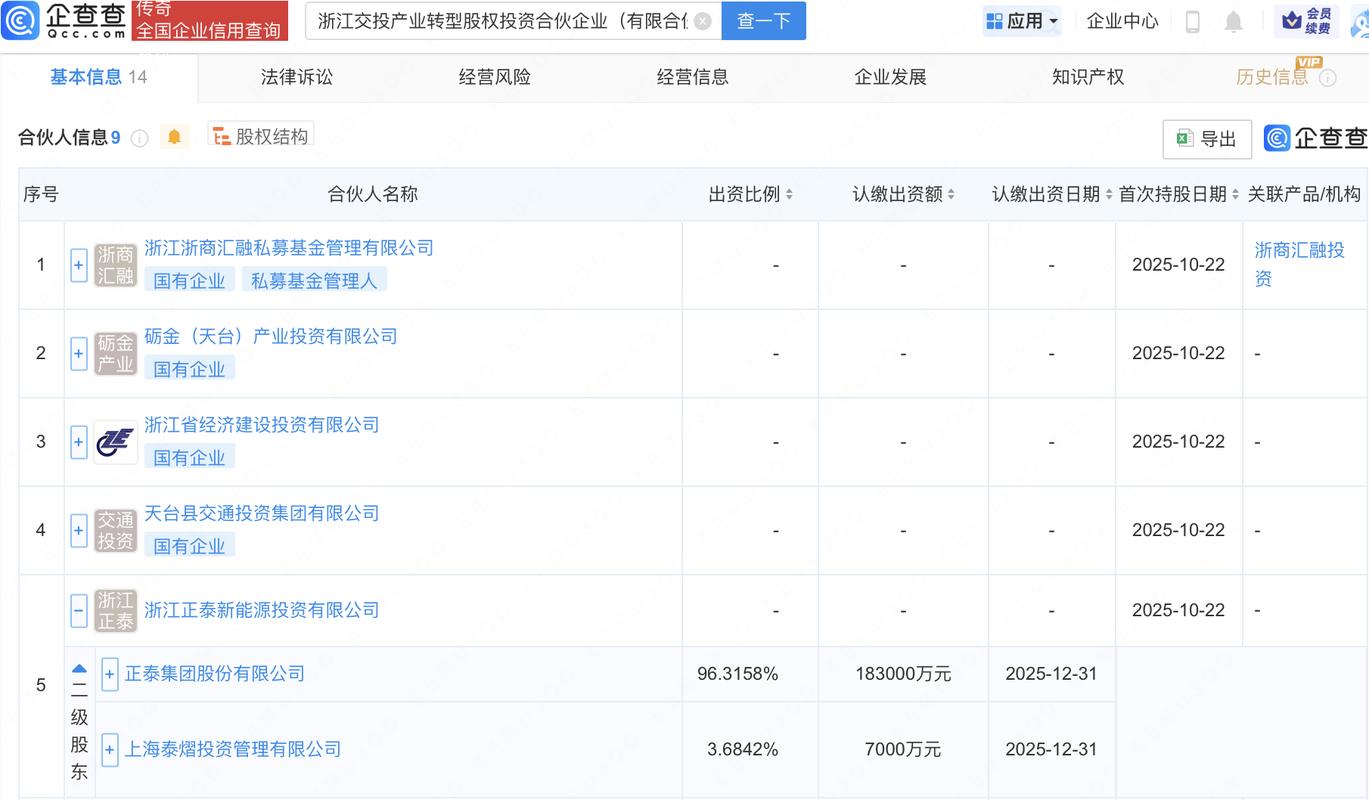This screenshot has height=800, width=1369.
Task: Switch to the 法律诉讼 tab
Action: click(x=296, y=76)
